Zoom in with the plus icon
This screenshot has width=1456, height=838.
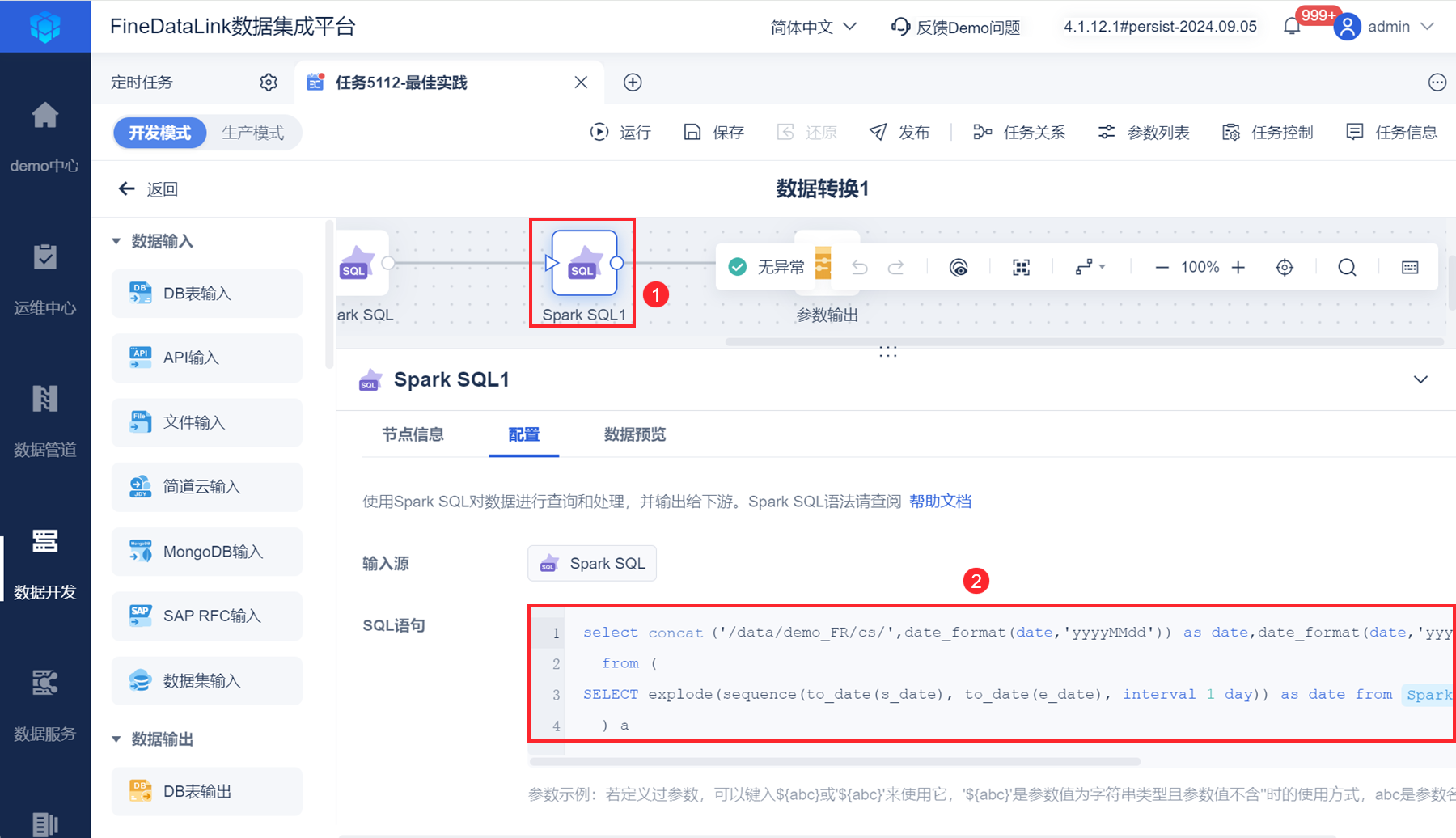pos(1238,267)
